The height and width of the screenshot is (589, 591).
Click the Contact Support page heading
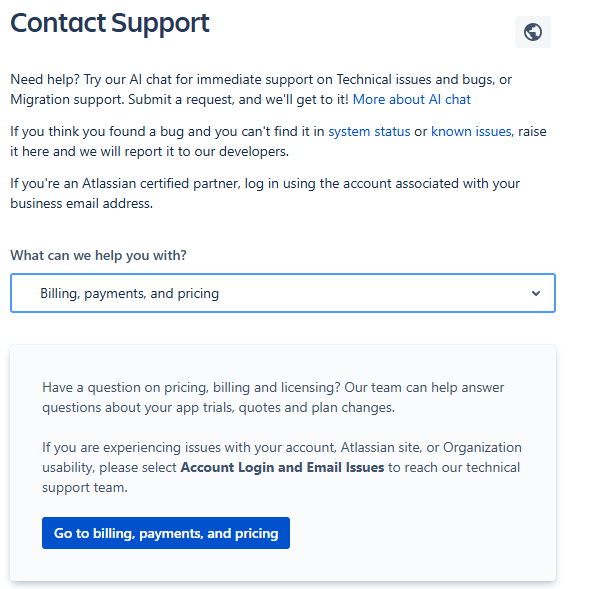110,23
